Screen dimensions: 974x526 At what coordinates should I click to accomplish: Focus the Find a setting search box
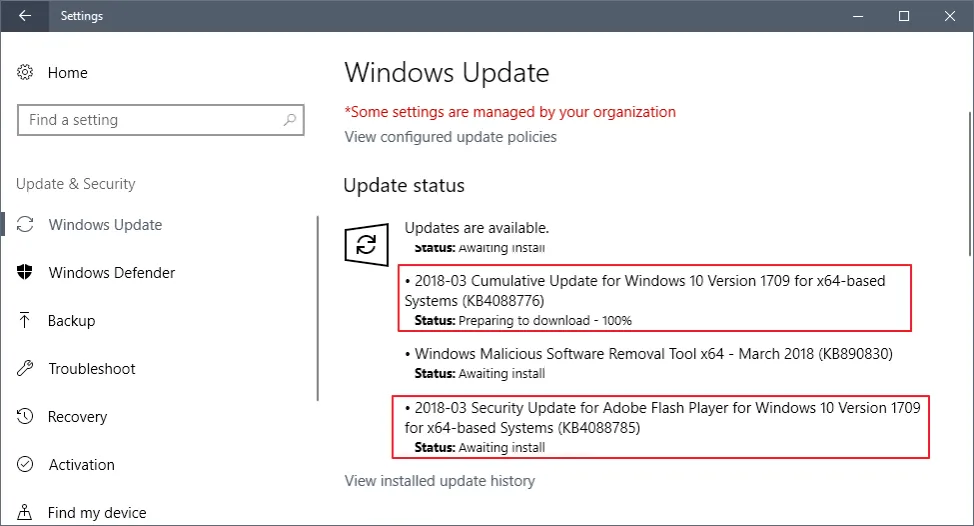point(161,120)
